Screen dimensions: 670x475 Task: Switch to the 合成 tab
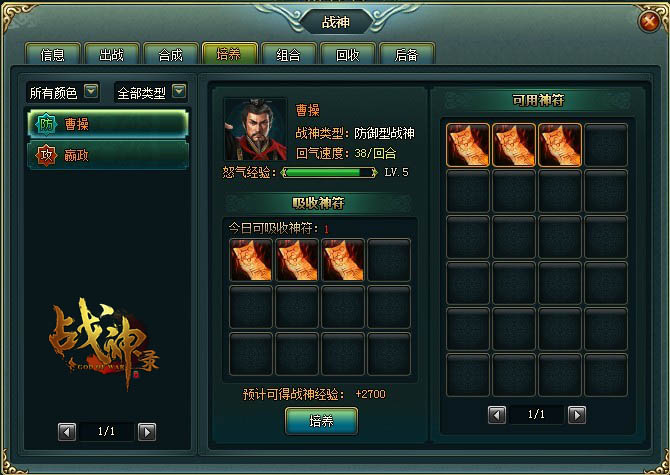click(x=170, y=54)
